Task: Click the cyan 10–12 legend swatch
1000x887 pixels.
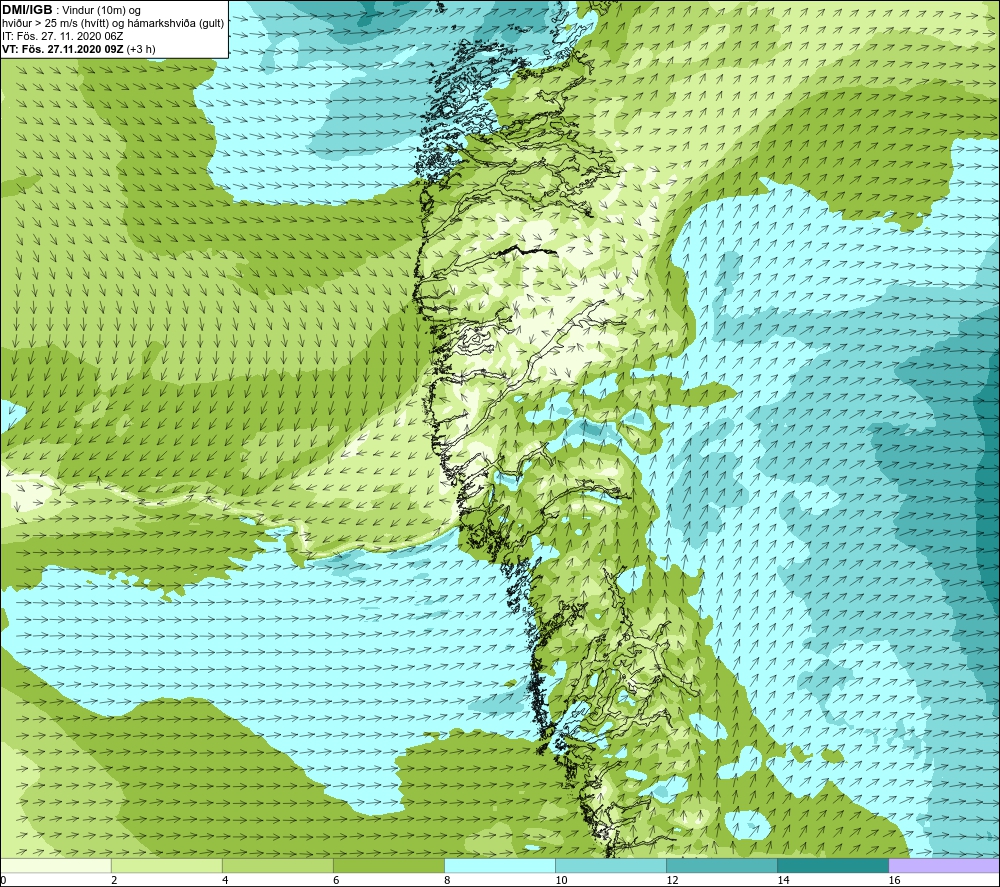Action: point(610,865)
